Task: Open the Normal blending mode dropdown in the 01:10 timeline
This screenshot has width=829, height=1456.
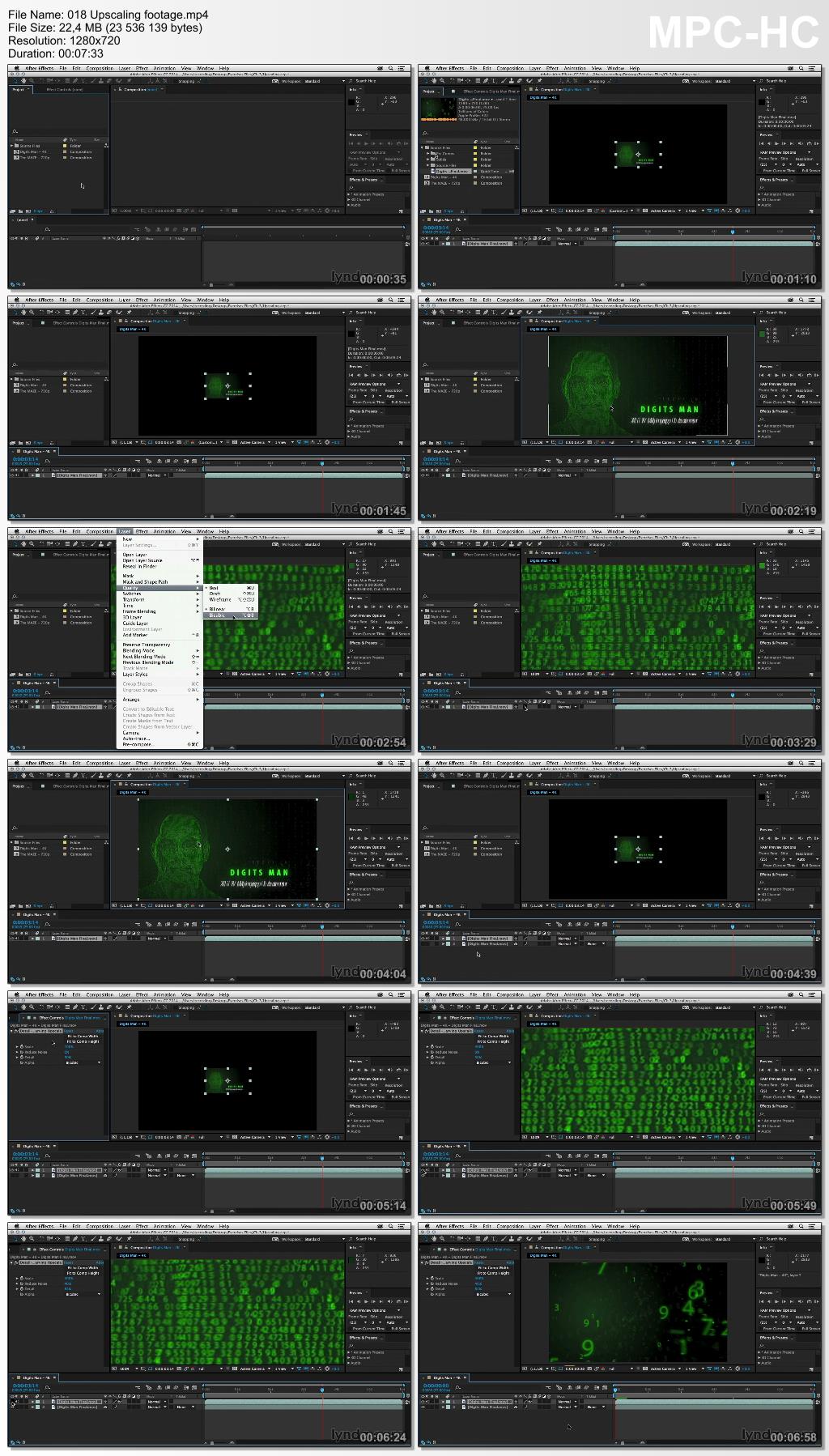Action: (567, 244)
